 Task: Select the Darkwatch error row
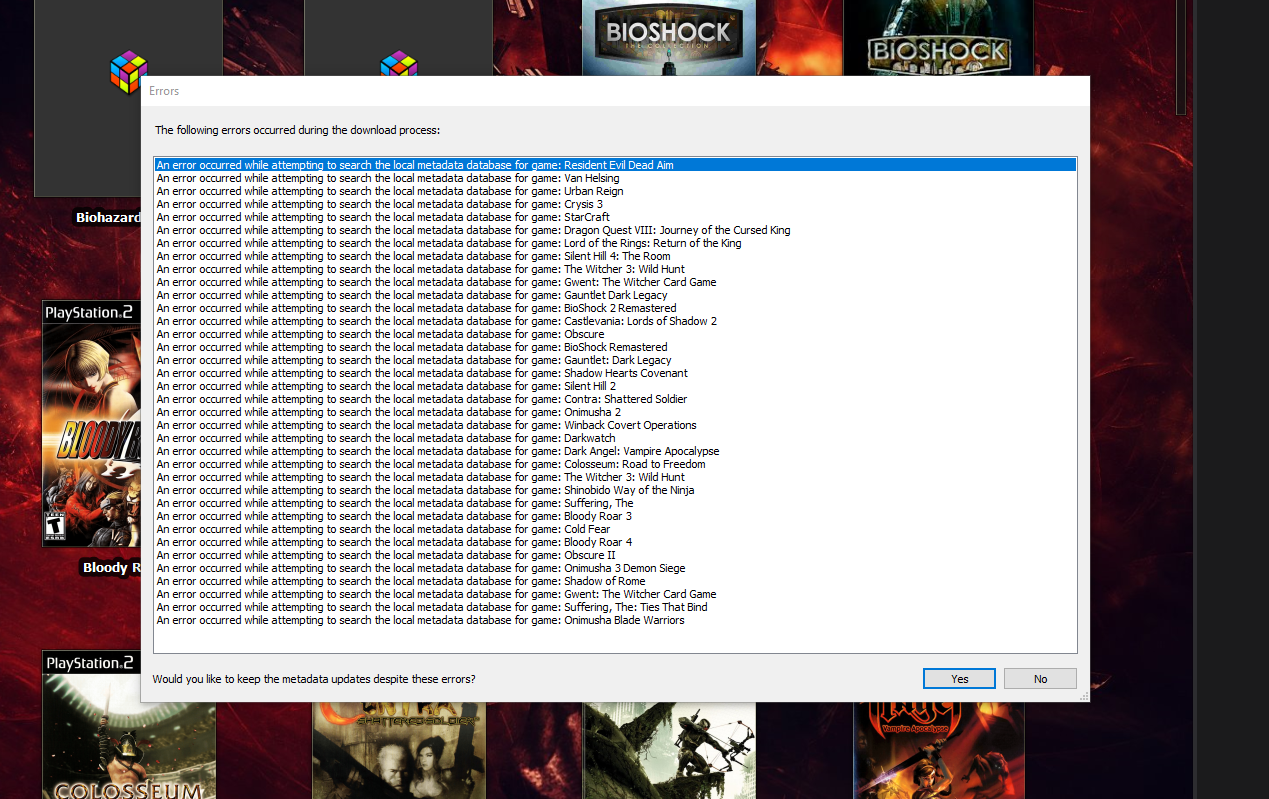[x=615, y=438]
